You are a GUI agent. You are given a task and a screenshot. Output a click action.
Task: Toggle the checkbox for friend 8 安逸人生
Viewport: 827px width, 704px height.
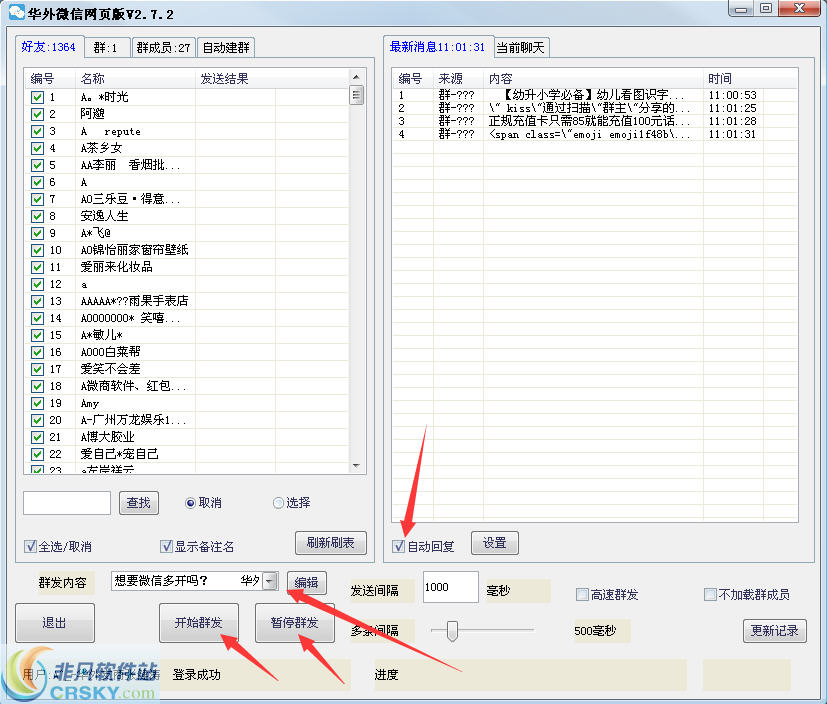click(x=37, y=216)
